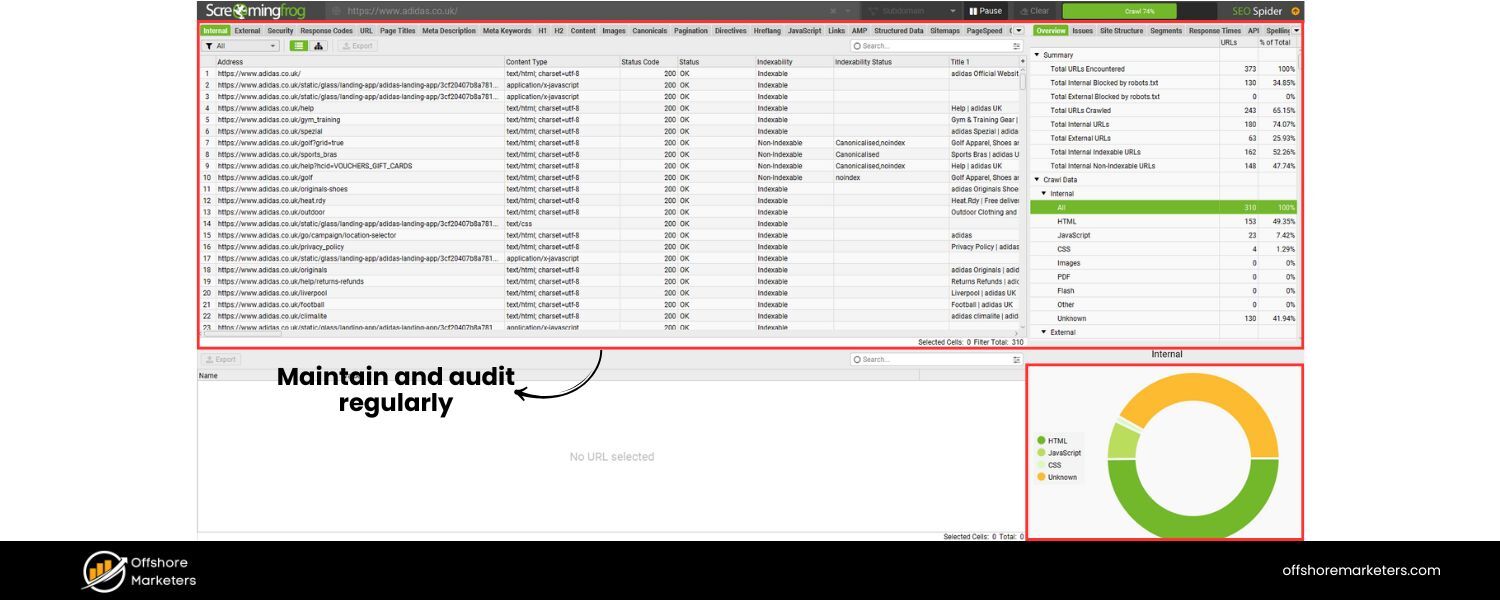Switch to the Issues tab

(1082, 31)
